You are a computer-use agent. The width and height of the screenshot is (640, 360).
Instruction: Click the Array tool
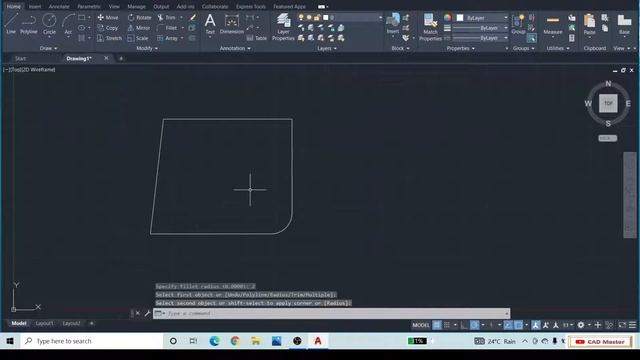click(167, 38)
